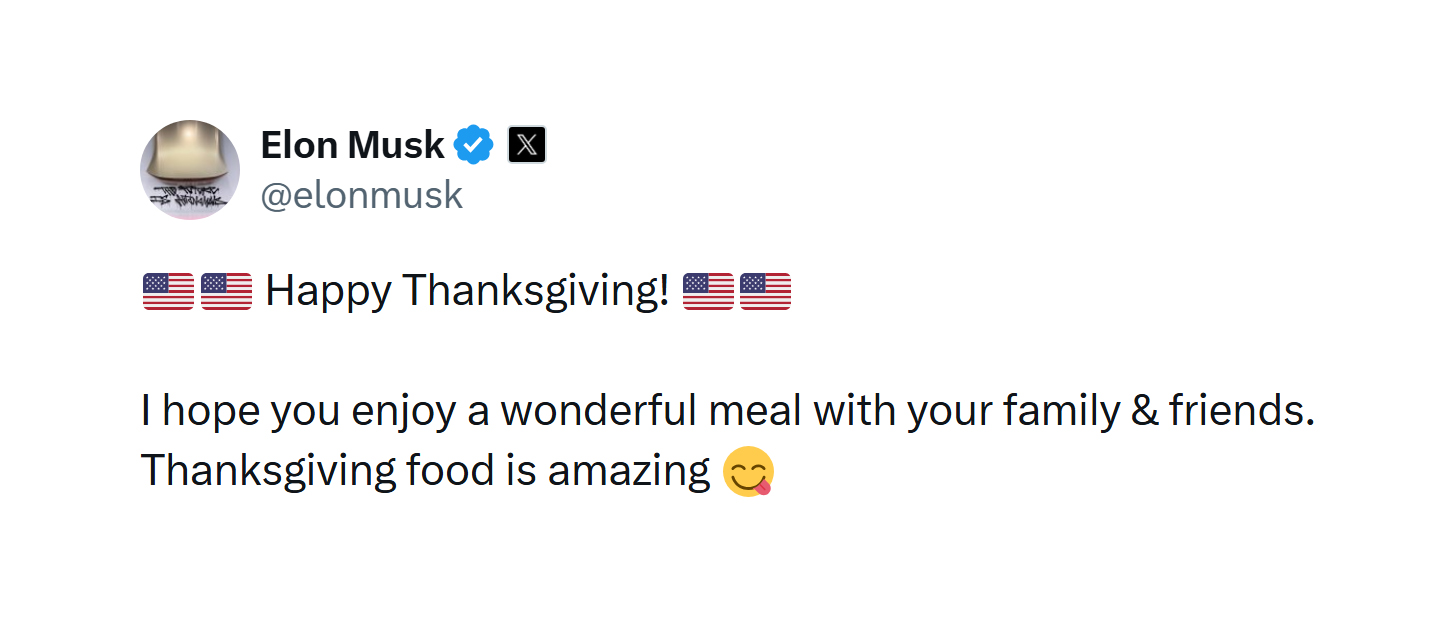Open the Elon Musk display name link

pos(352,146)
